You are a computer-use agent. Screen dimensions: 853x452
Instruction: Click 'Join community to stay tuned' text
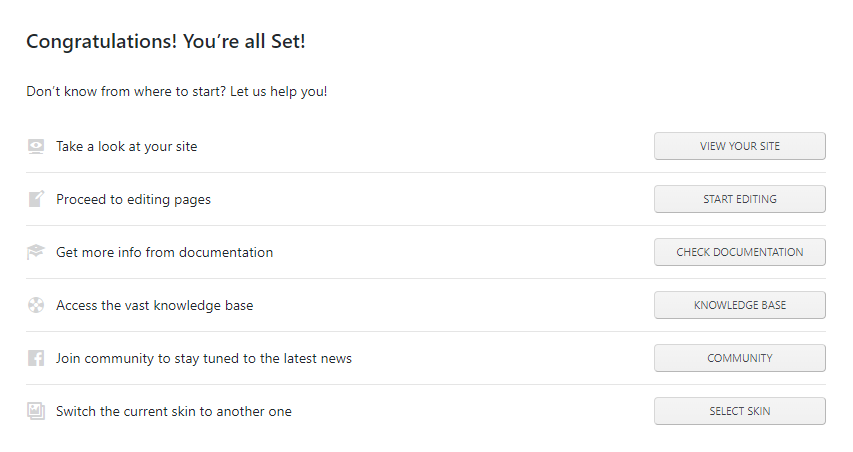[x=203, y=358]
